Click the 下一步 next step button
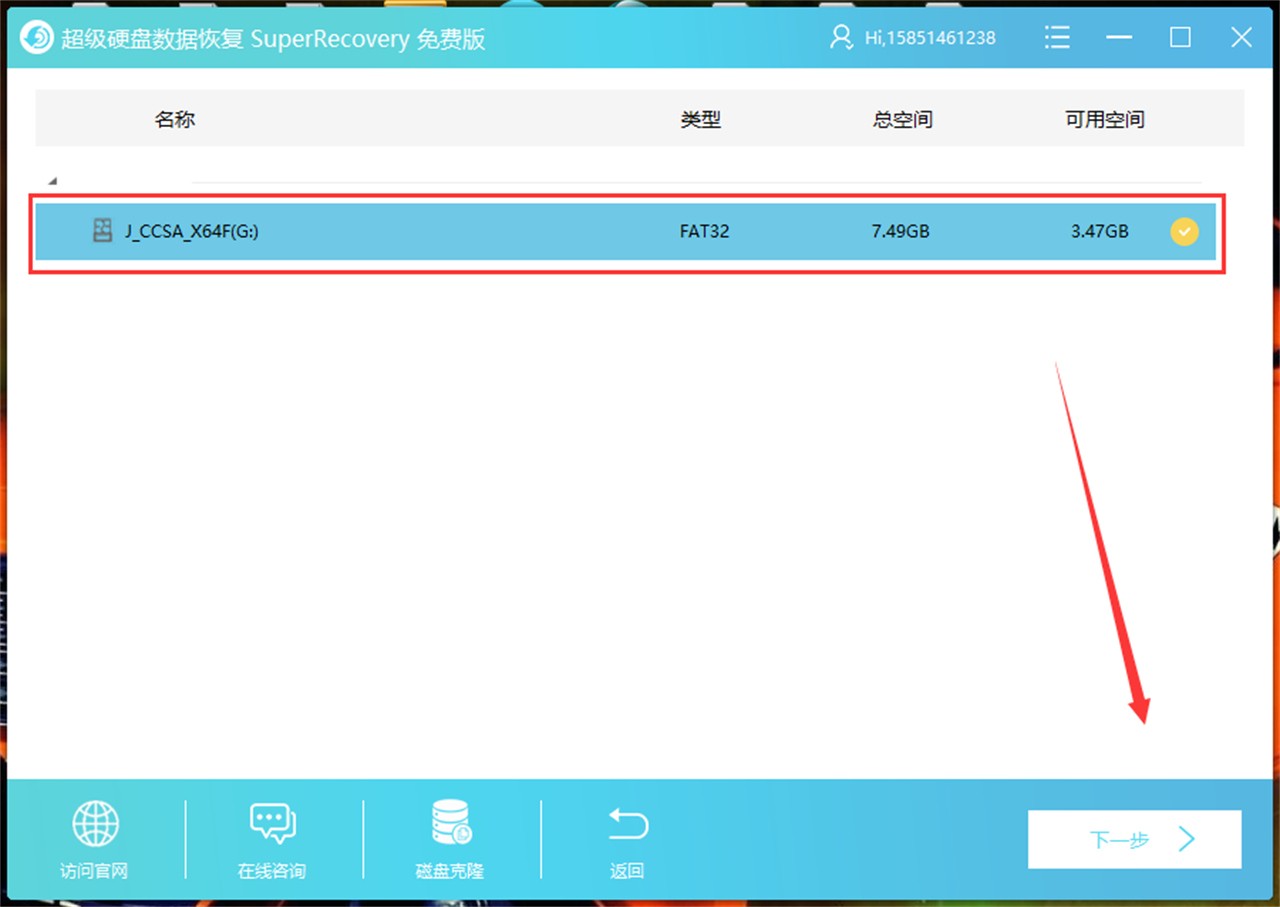The height and width of the screenshot is (907, 1280). click(x=1134, y=839)
